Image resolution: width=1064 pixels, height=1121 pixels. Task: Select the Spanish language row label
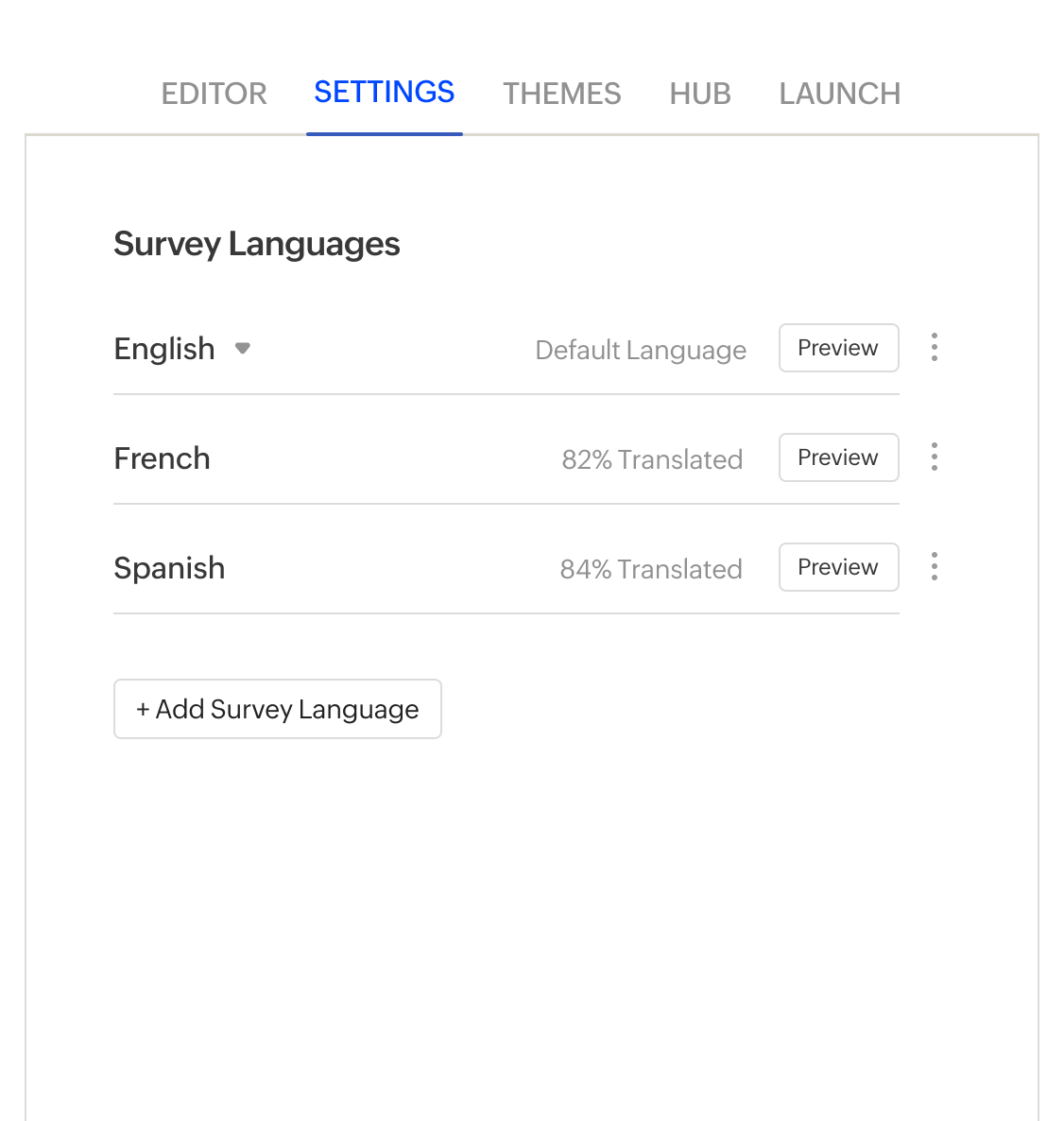pyautogui.click(x=169, y=568)
